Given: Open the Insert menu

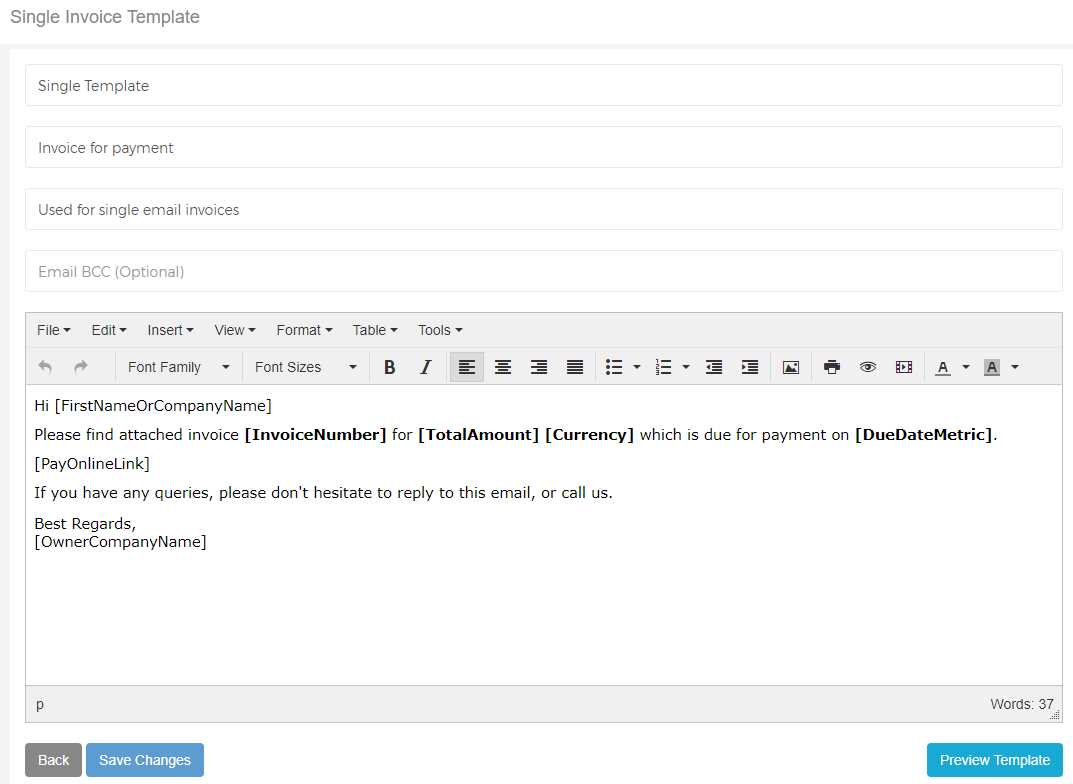Looking at the screenshot, I should click(x=170, y=330).
